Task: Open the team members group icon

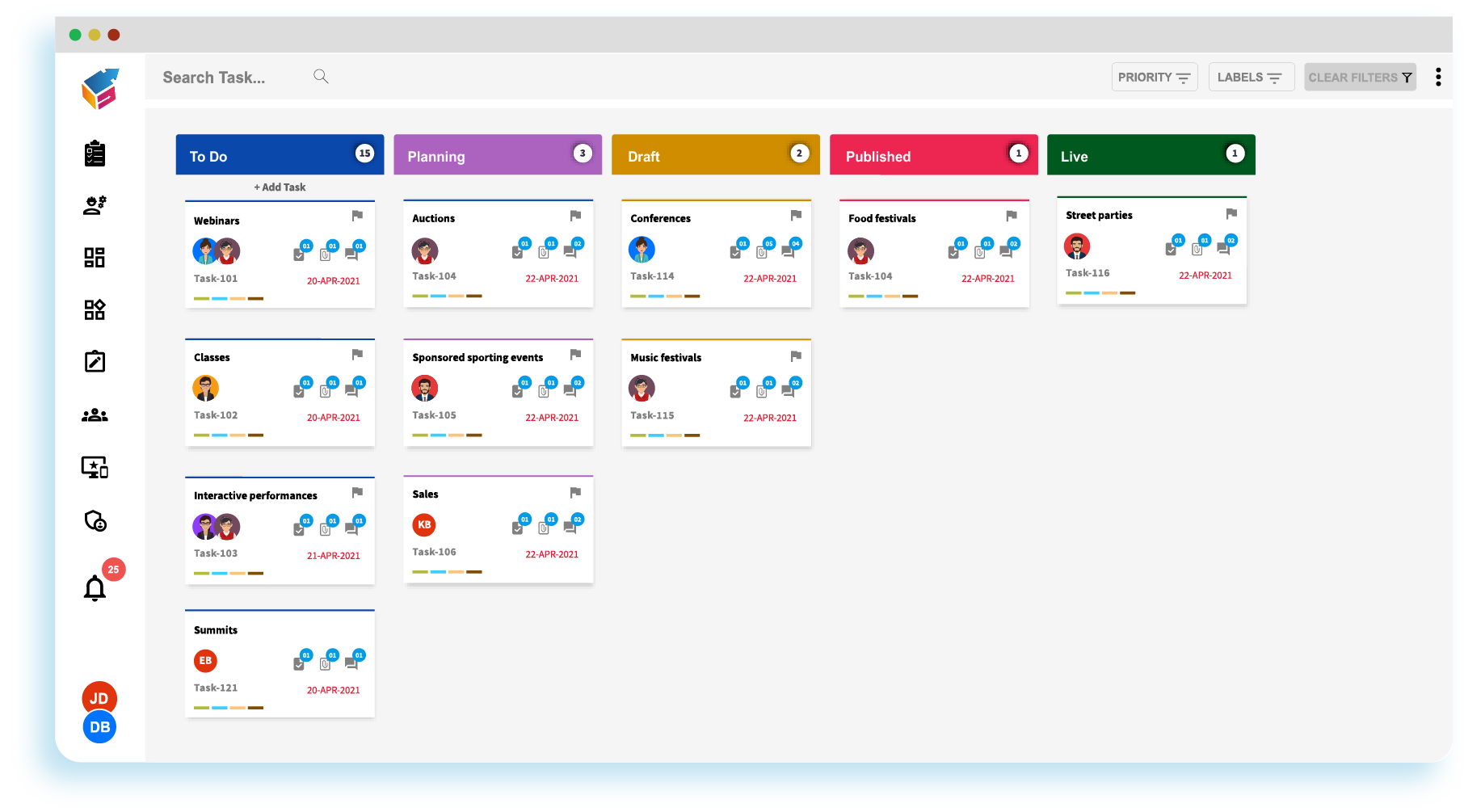Action: (x=95, y=415)
